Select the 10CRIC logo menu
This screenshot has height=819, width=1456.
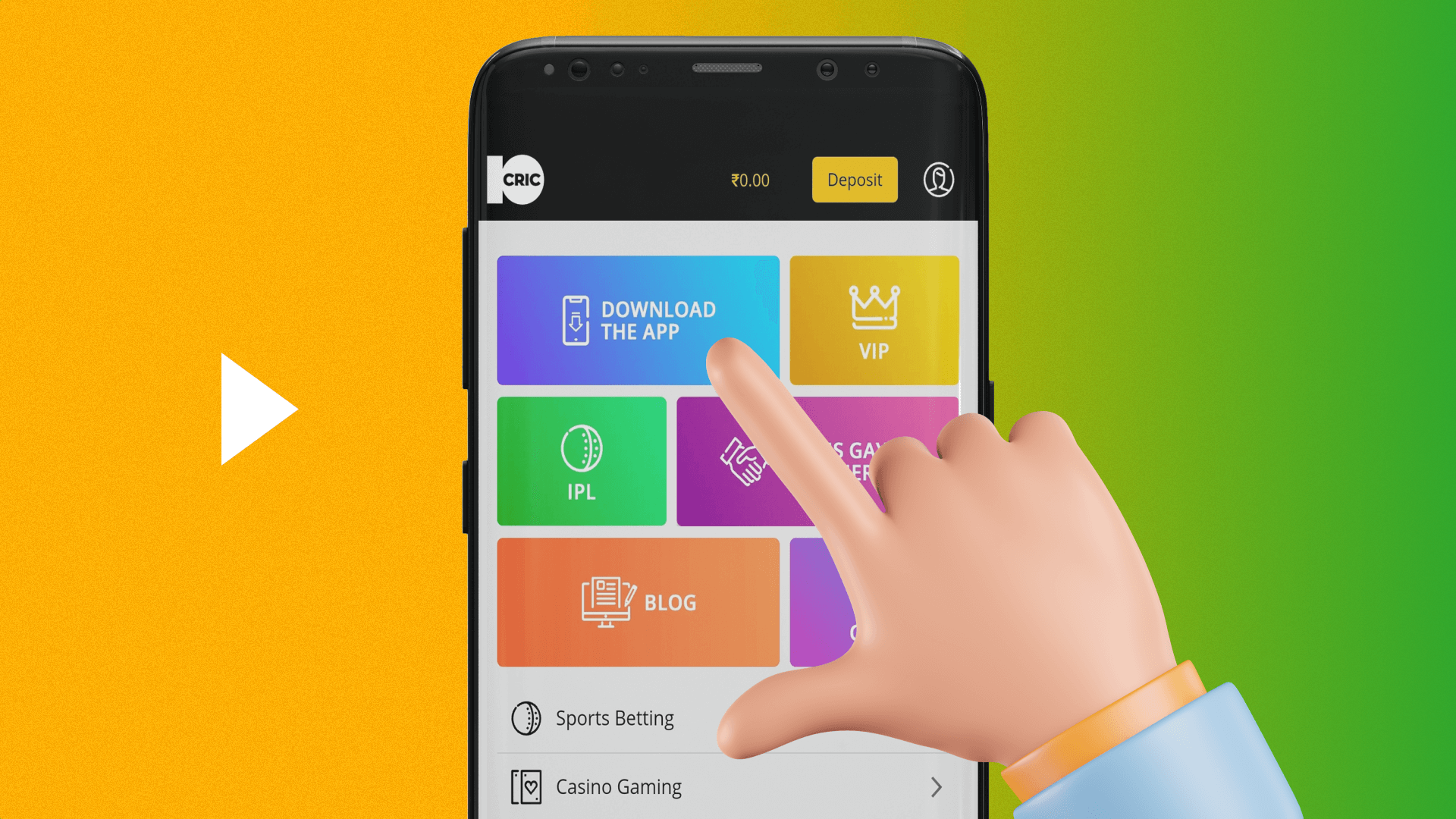pyautogui.click(x=517, y=180)
